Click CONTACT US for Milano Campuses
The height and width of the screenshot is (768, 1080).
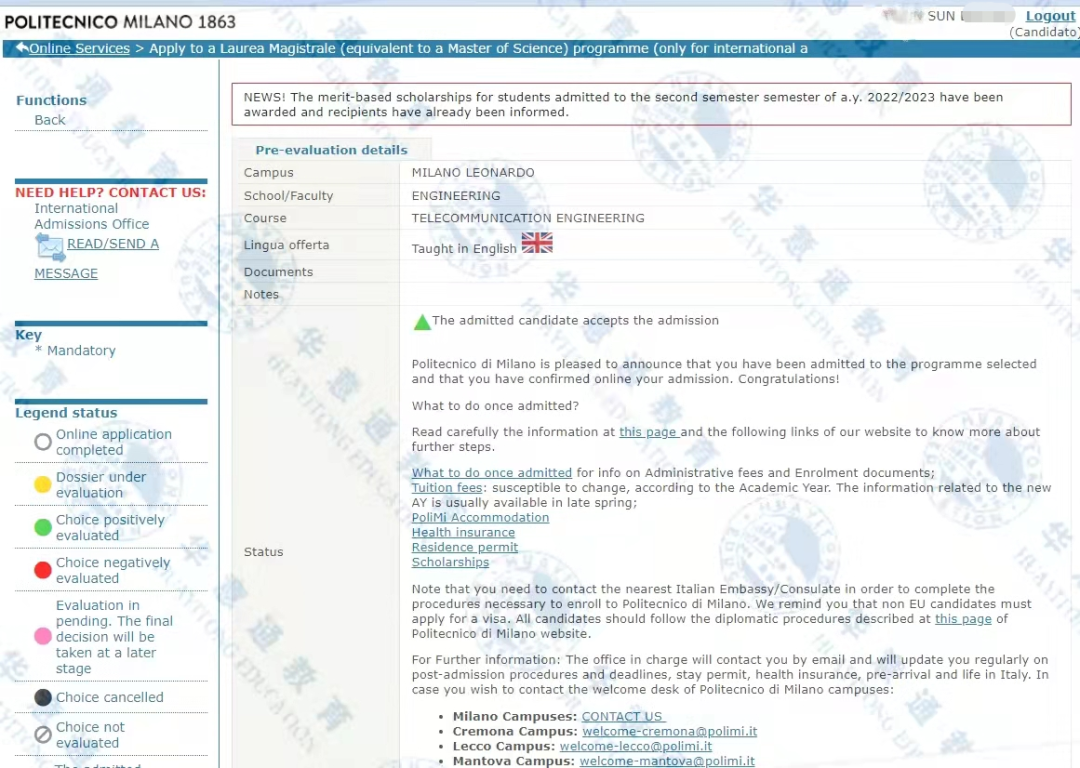[623, 716]
